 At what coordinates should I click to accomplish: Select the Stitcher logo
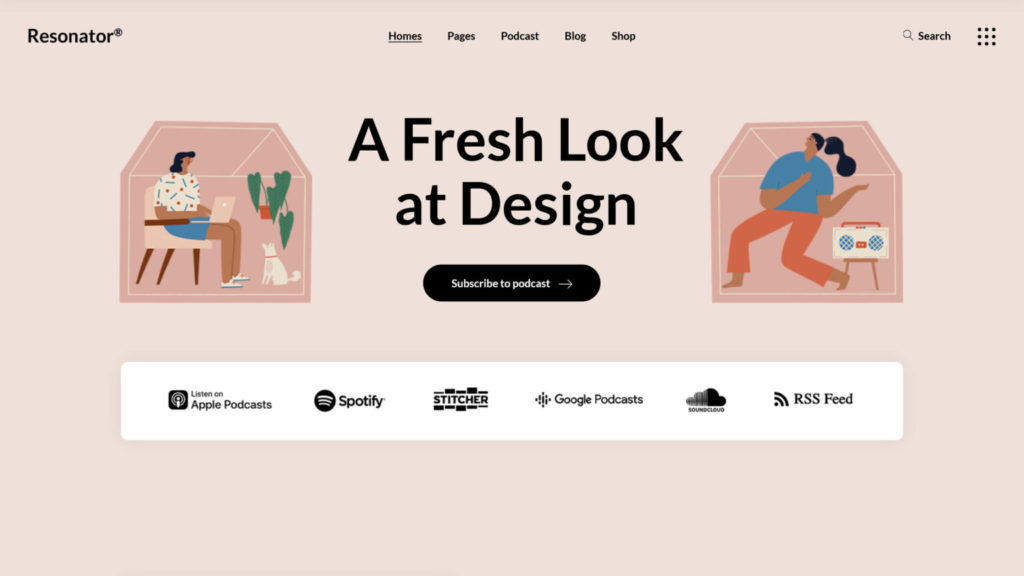click(x=460, y=399)
